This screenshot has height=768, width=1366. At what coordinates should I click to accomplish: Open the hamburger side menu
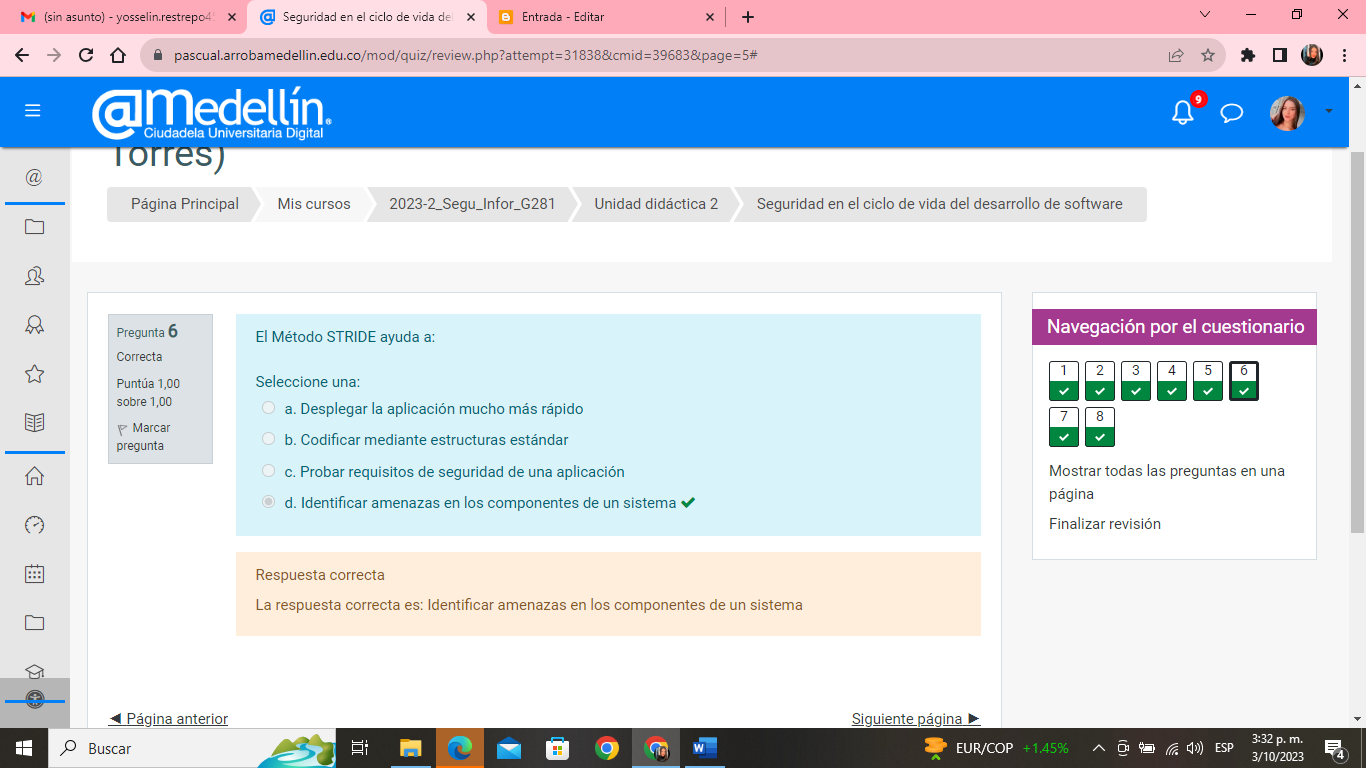pyautogui.click(x=33, y=111)
